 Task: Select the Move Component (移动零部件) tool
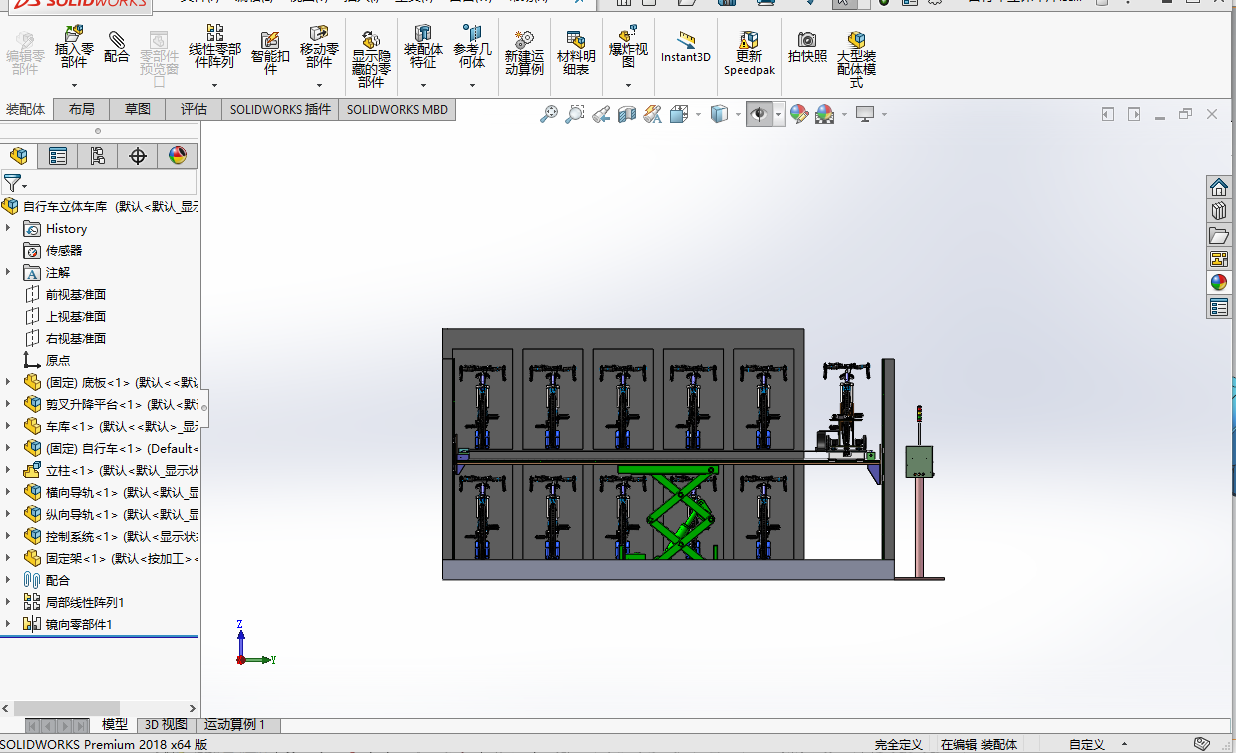tap(319, 46)
